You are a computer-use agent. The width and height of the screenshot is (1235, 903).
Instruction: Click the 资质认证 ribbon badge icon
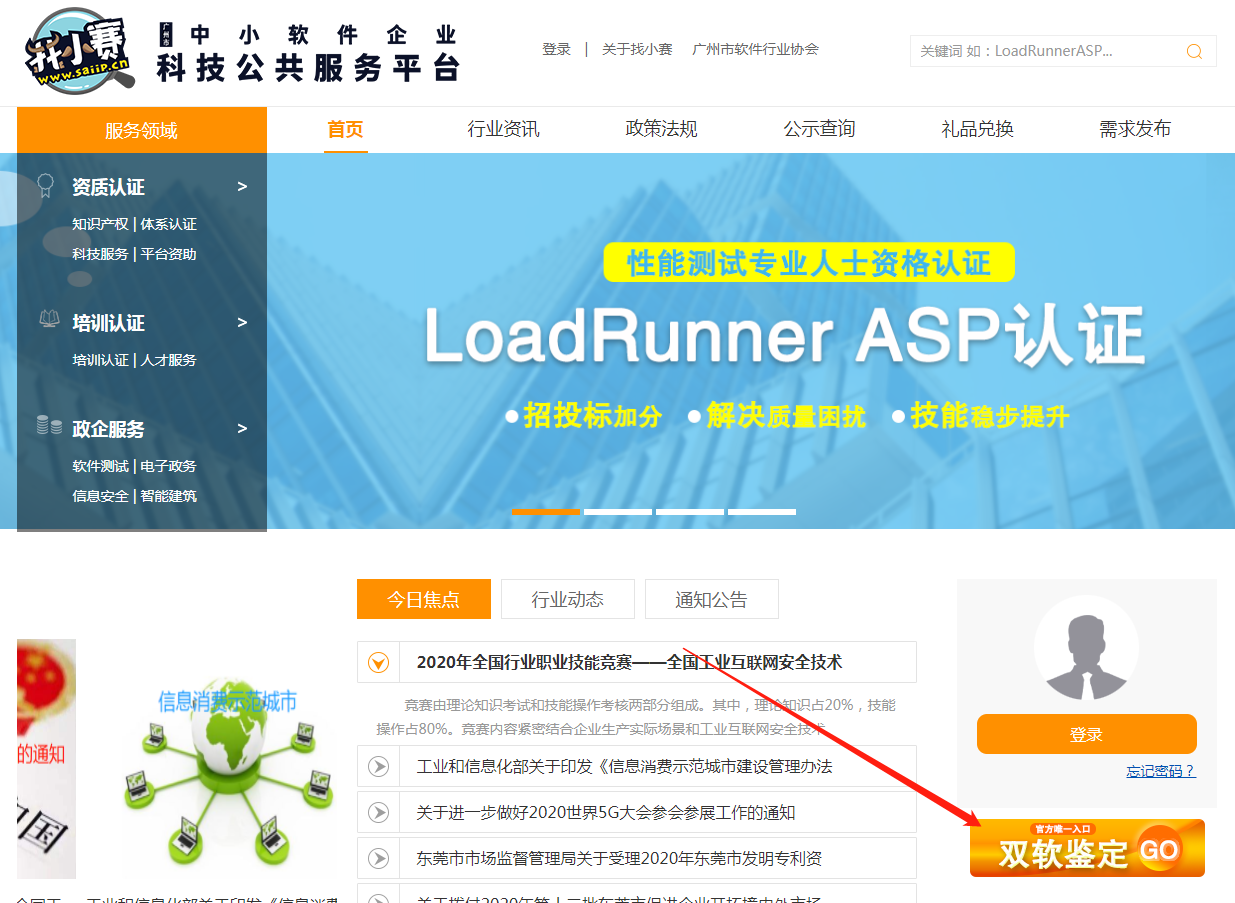point(45,185)
